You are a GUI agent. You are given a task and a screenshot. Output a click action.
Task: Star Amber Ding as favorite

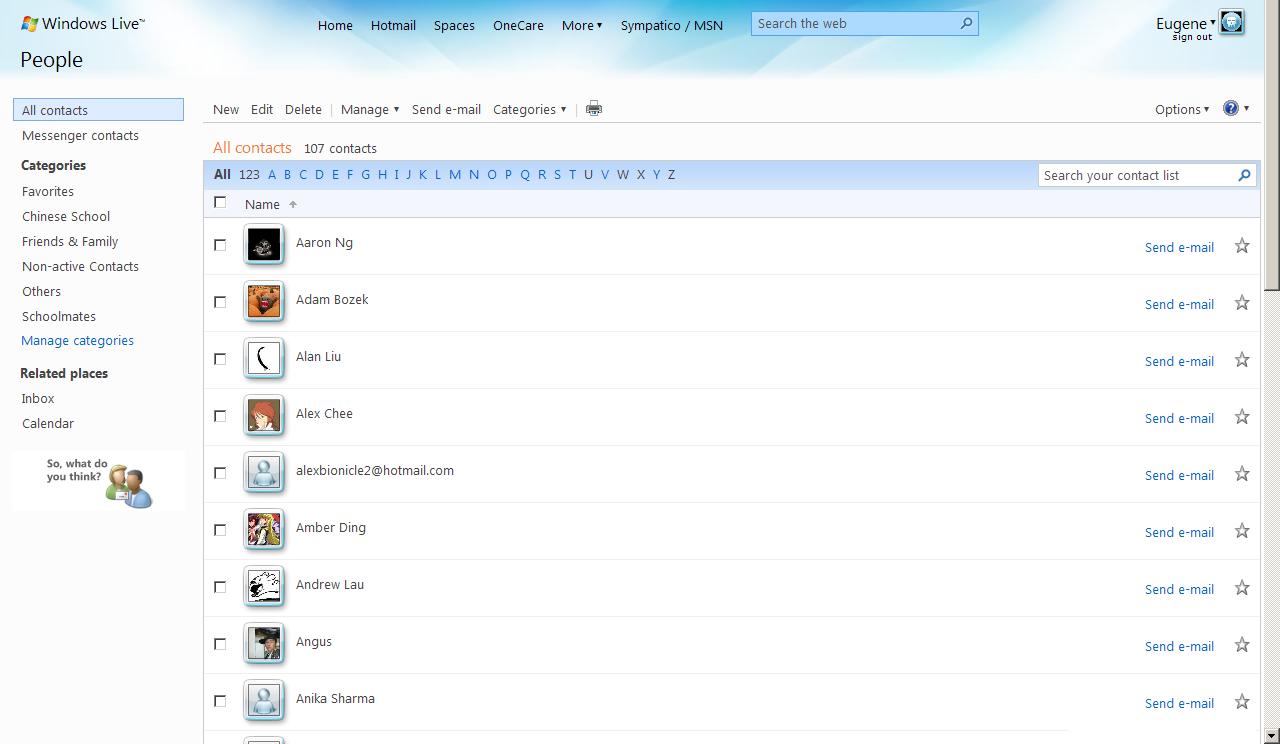pyautogui.click(x=1242, y=530)
